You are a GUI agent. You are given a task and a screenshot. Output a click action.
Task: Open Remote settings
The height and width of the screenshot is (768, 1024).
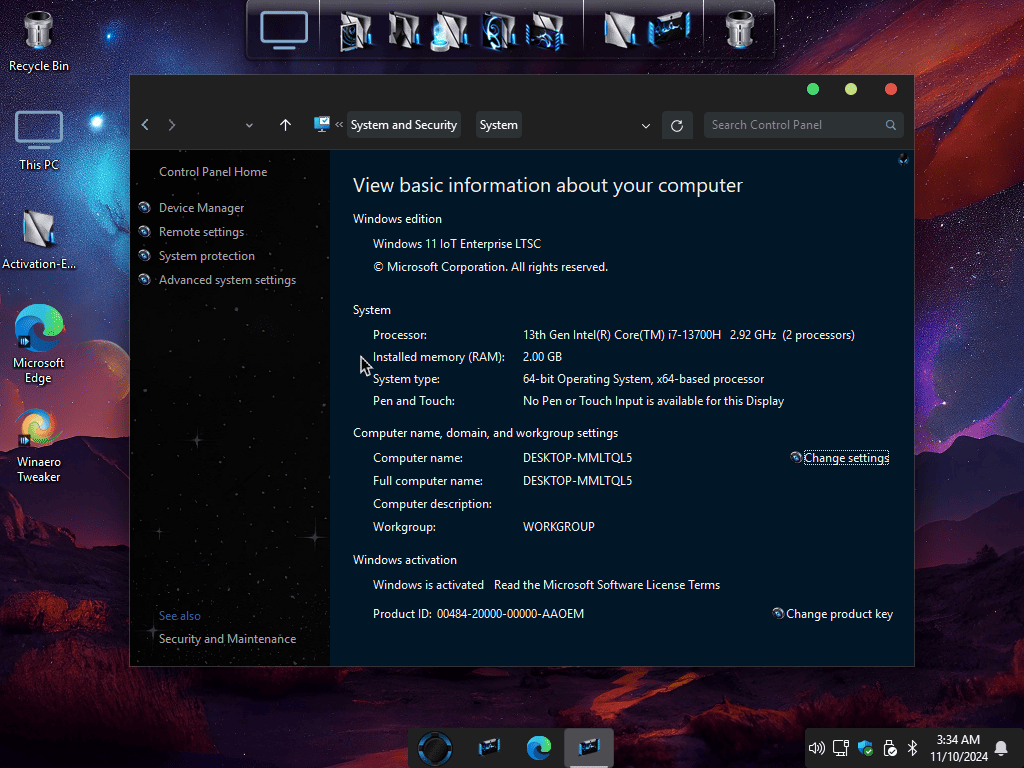pos(201,232)
